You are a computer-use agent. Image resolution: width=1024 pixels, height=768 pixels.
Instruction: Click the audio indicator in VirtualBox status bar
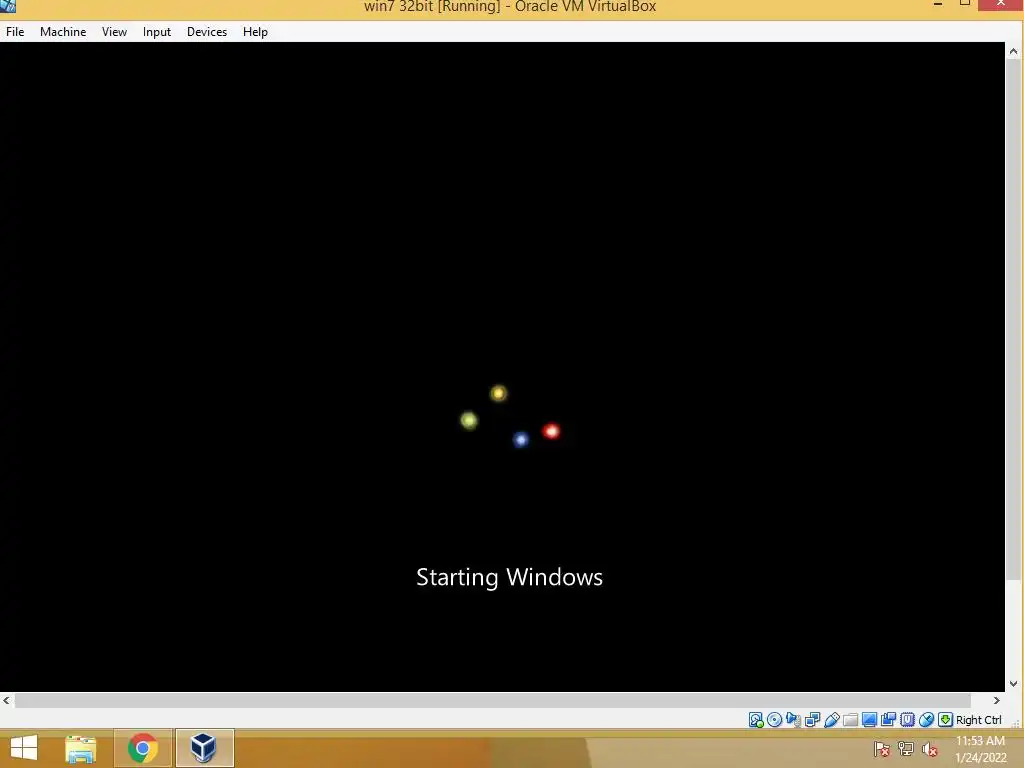tap(793, 720)
